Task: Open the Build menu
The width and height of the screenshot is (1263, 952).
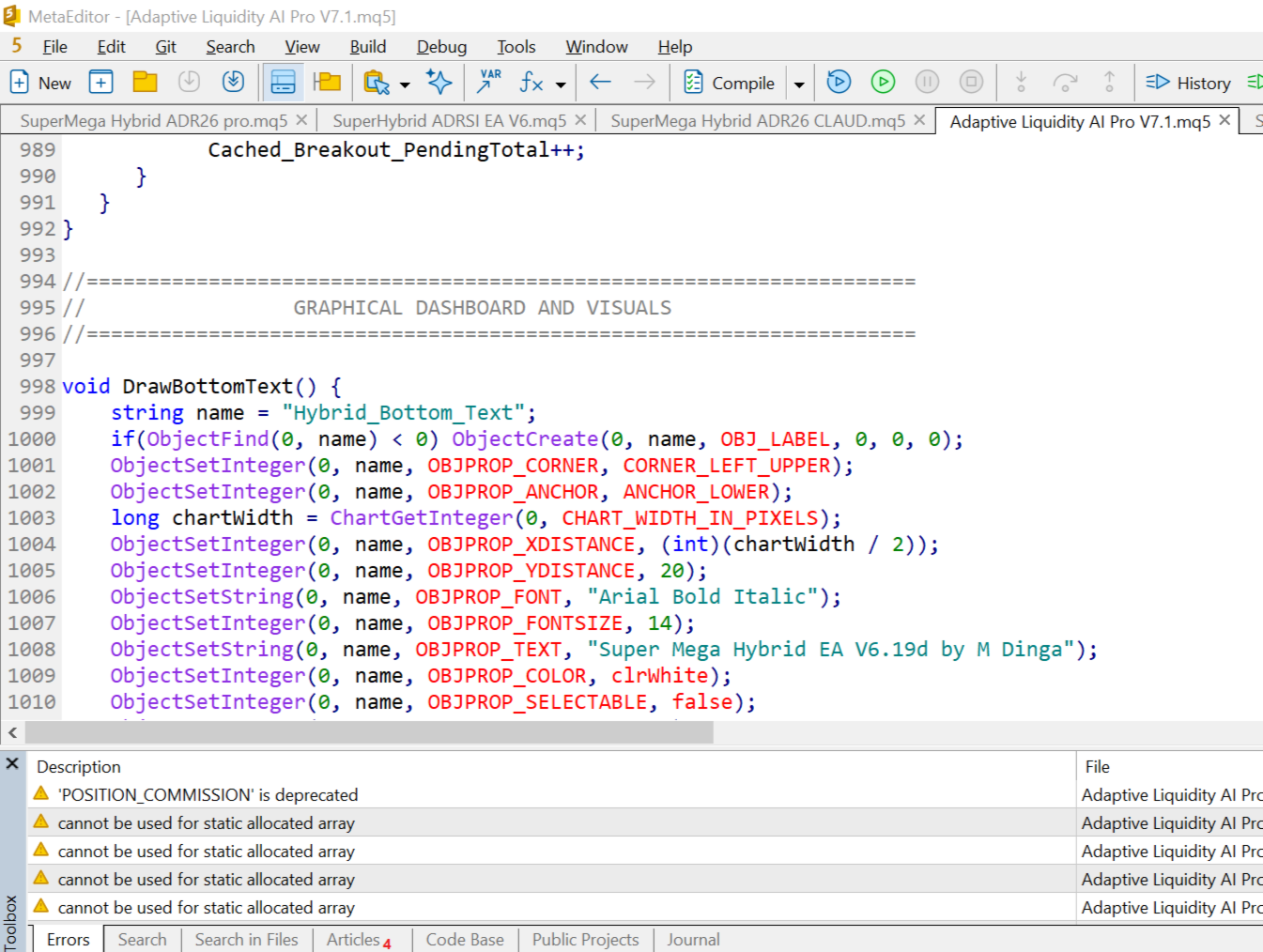Action: coord(367,47)
